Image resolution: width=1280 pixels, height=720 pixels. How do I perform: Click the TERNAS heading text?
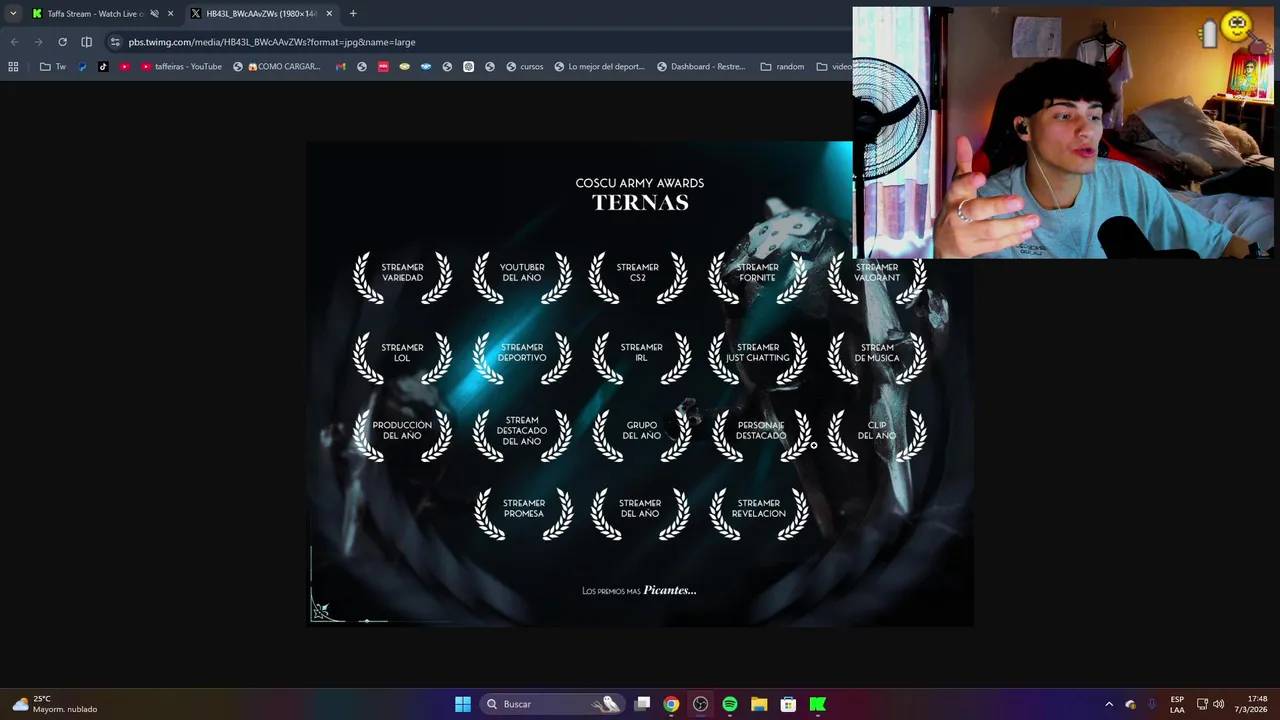click(640, 203)
